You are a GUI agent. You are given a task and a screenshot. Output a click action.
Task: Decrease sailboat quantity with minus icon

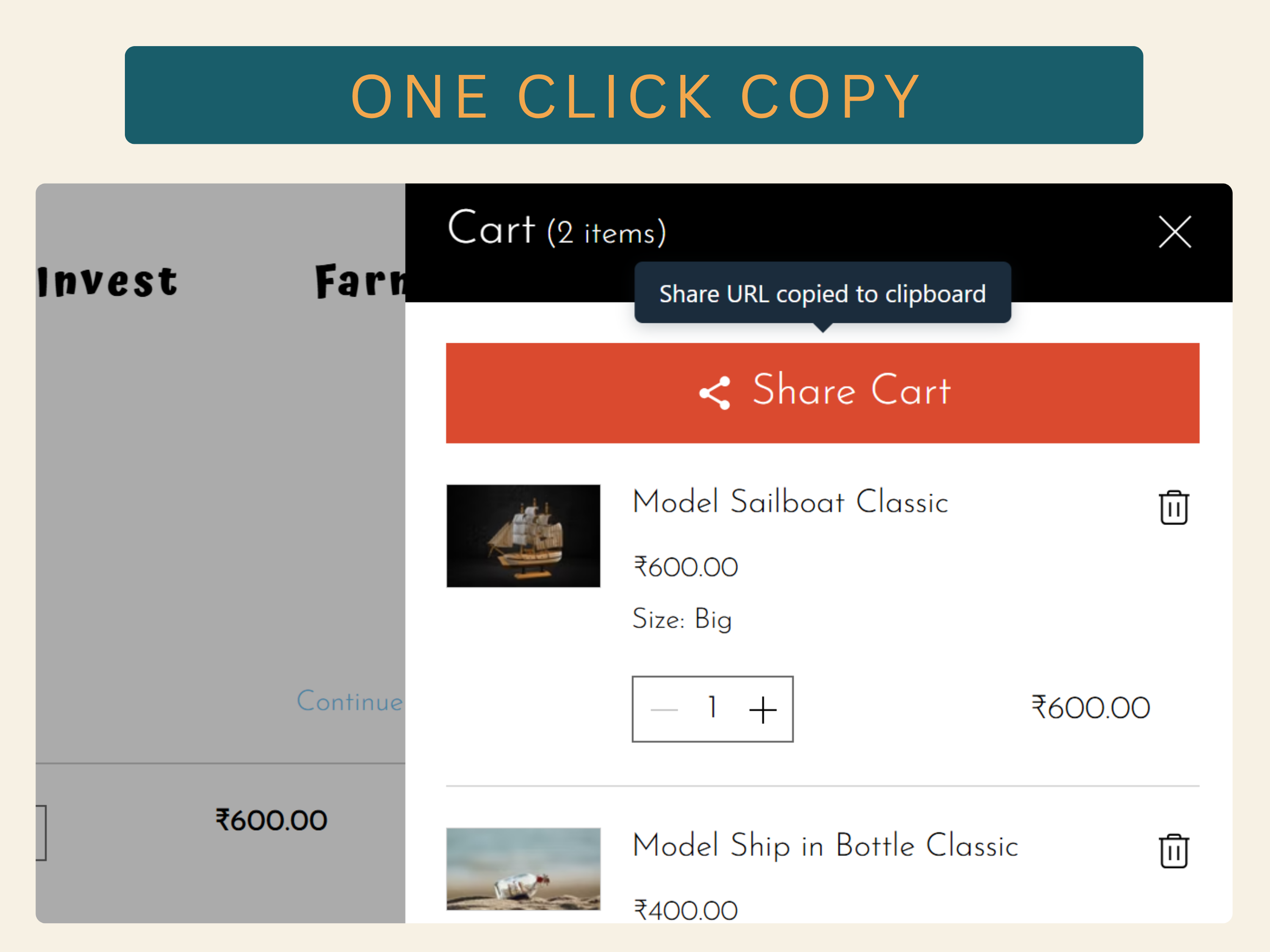coord(664,710)
